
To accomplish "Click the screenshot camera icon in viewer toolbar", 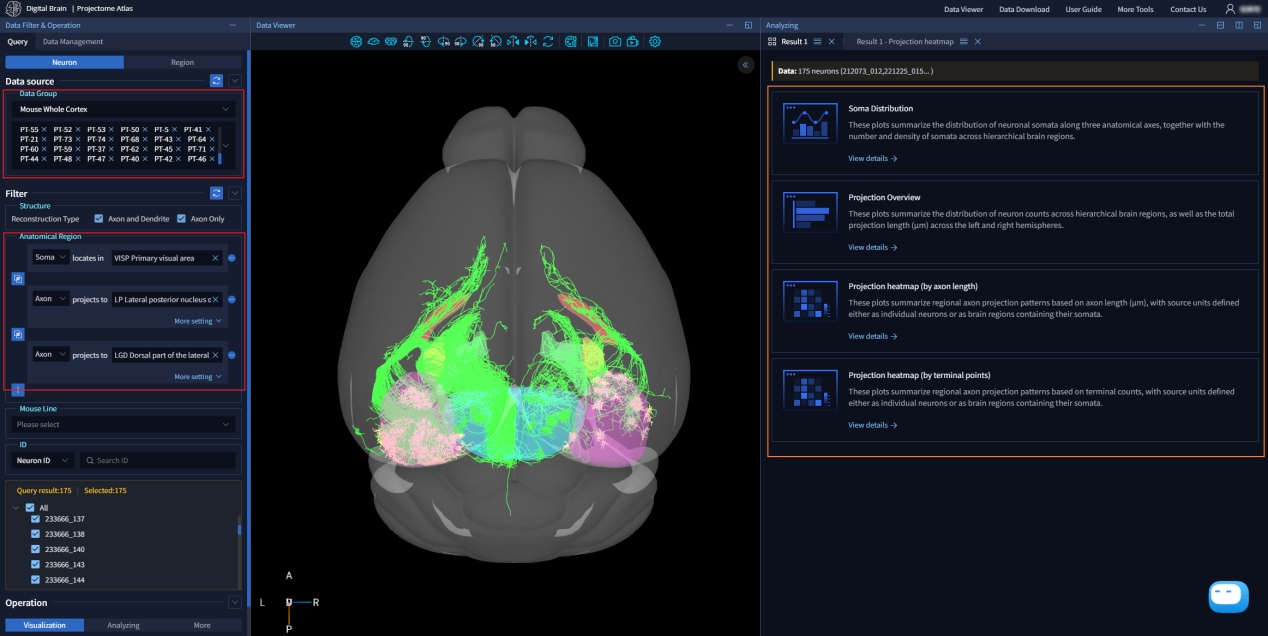I will click(x=616, y=42).
